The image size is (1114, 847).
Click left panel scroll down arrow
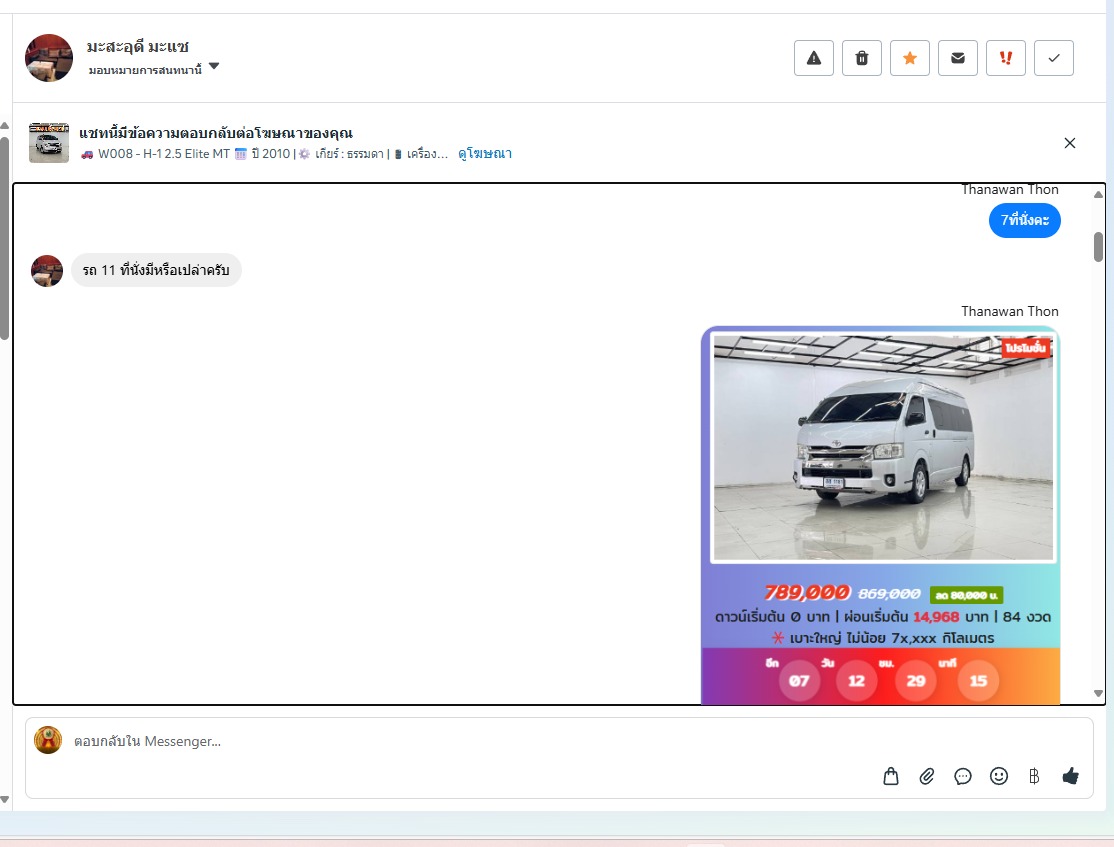(x=4, y=799)
